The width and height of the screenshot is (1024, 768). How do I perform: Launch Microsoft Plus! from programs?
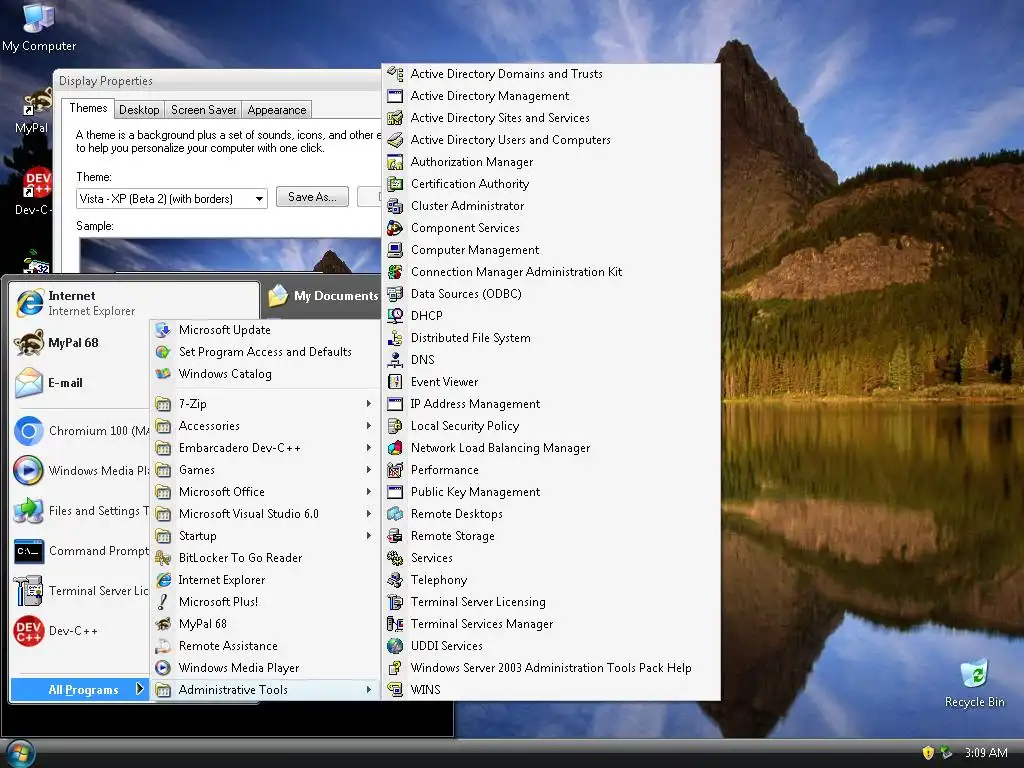(x=264, y=601)
